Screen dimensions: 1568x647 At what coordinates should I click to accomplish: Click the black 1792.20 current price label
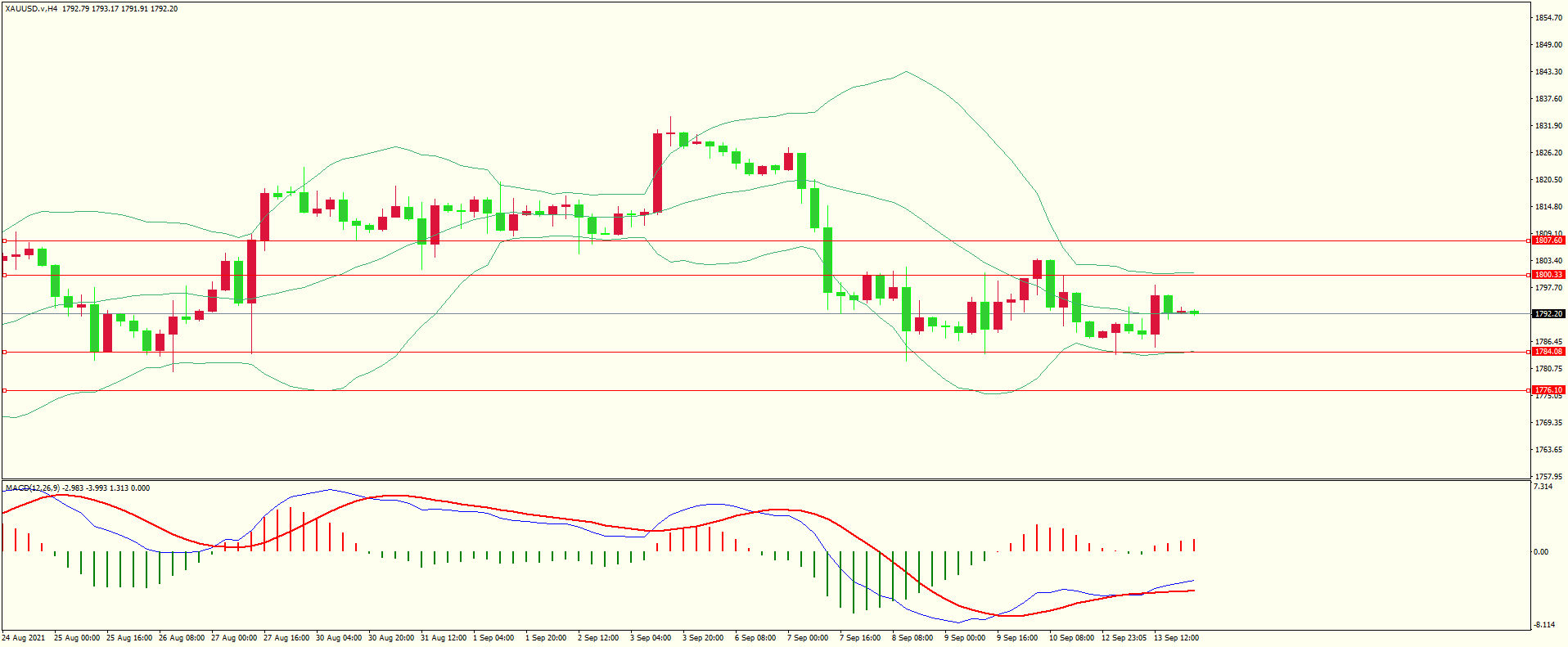click(1548, 314)
